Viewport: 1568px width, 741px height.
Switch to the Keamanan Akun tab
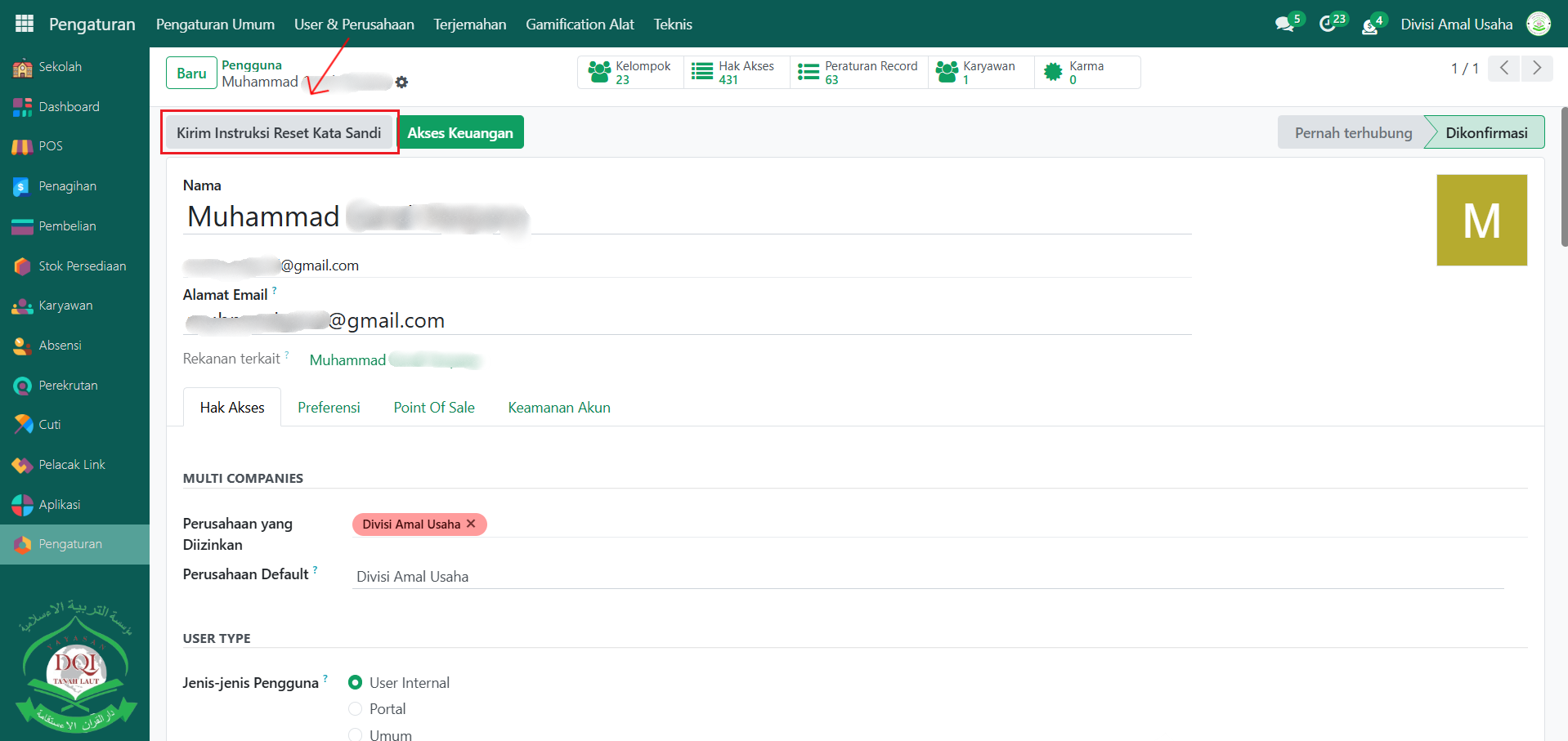click(559, 408)
